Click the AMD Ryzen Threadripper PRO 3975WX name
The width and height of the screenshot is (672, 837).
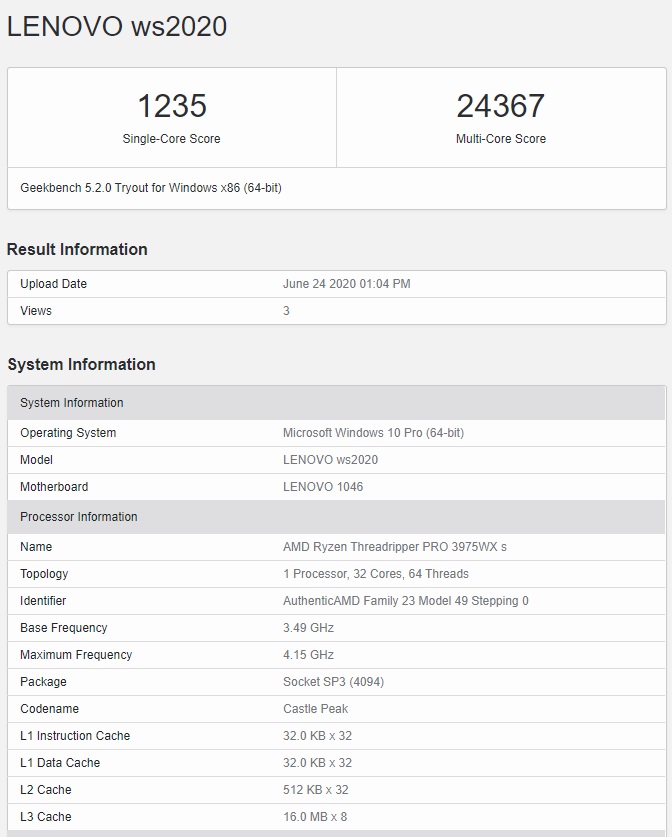[x=394, y=547]
